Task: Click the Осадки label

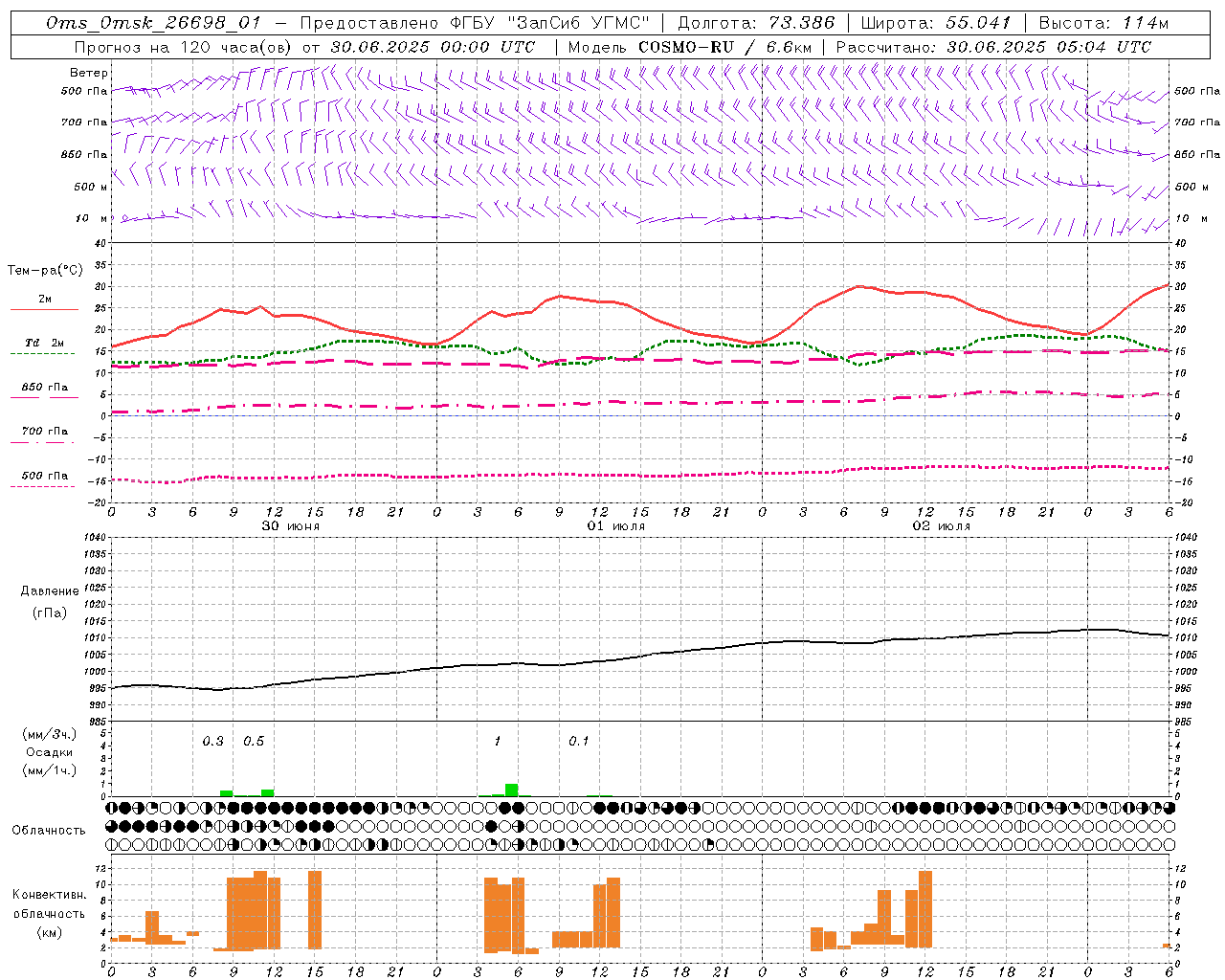Action: [50, 752]
